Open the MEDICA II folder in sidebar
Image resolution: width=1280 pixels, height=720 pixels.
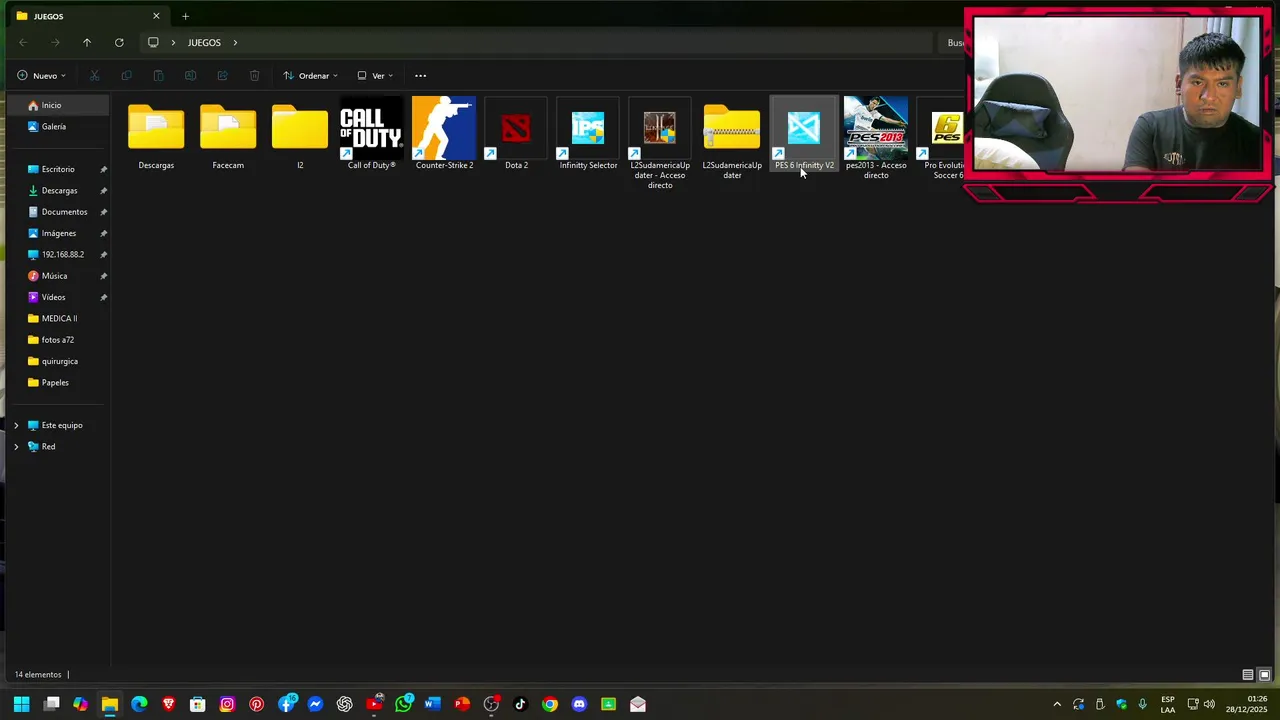57,319
